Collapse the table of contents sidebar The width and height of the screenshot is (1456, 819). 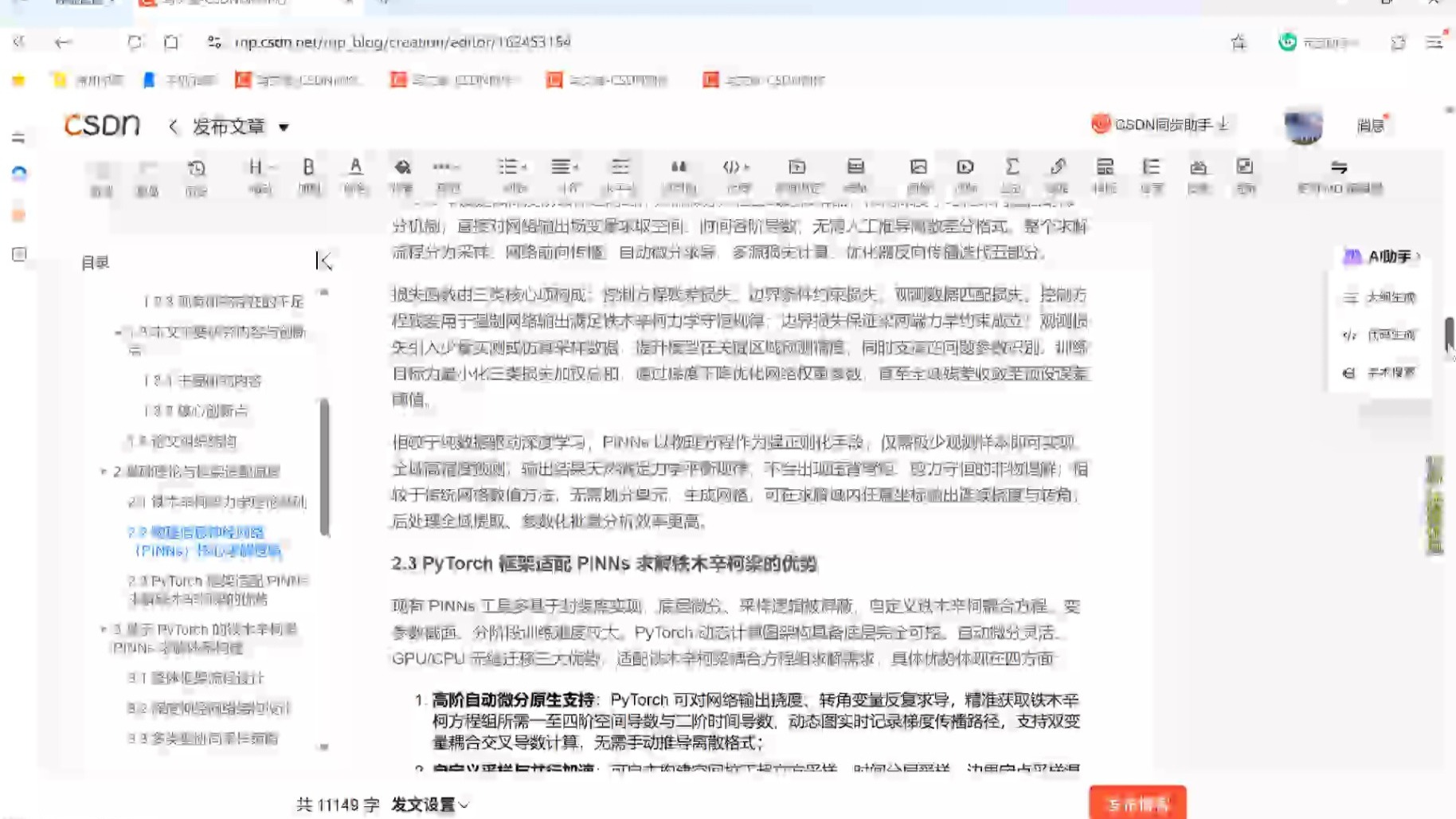click(x=323, y=261)
